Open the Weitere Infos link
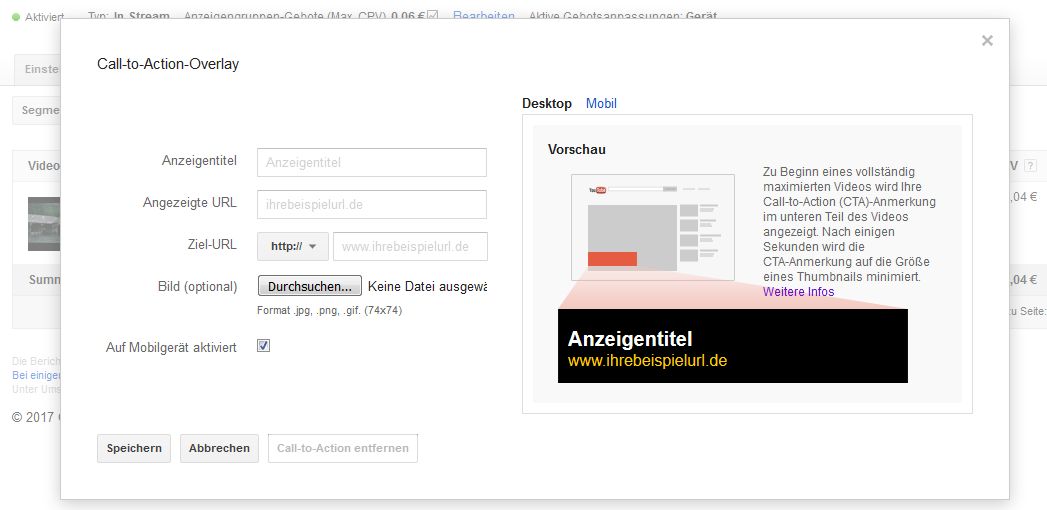The width and height of the screenshot is (1047, 510). (x=799, y=292)
